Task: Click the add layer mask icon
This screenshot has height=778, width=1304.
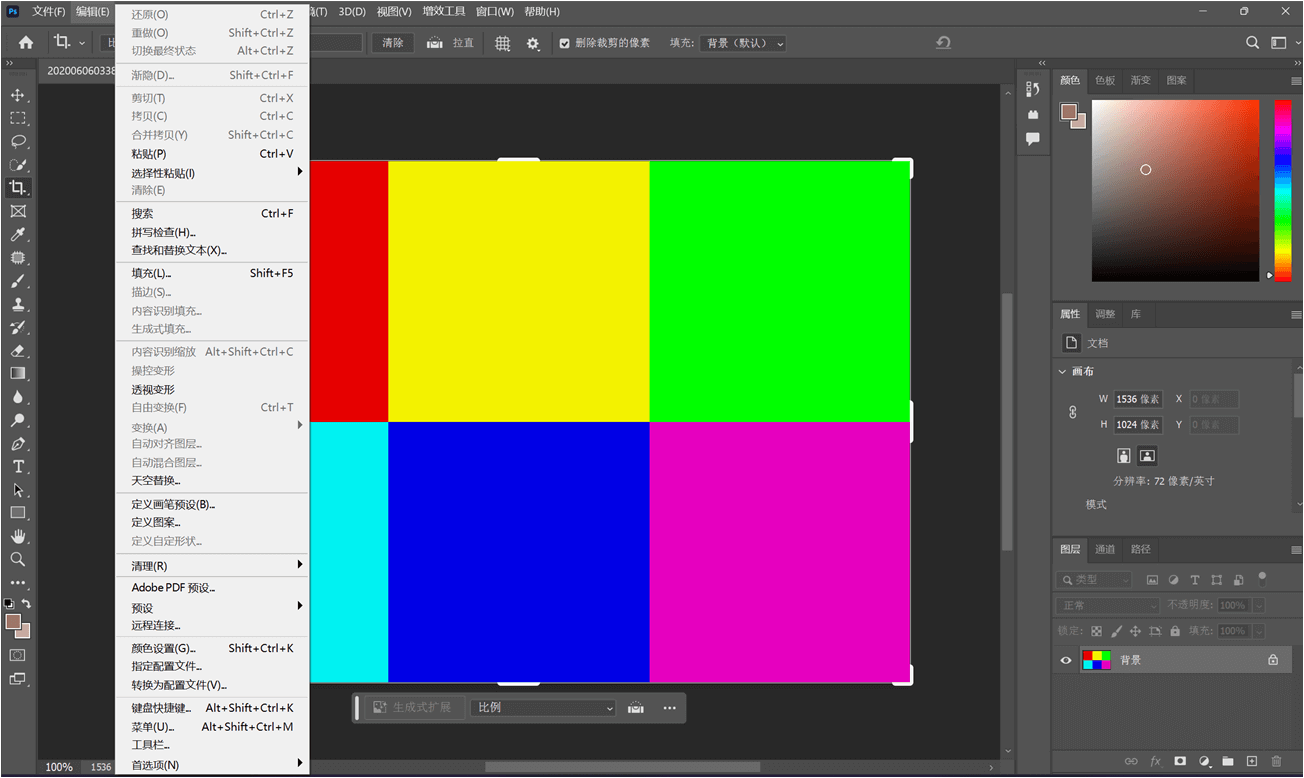Action: click(1180, 761)
